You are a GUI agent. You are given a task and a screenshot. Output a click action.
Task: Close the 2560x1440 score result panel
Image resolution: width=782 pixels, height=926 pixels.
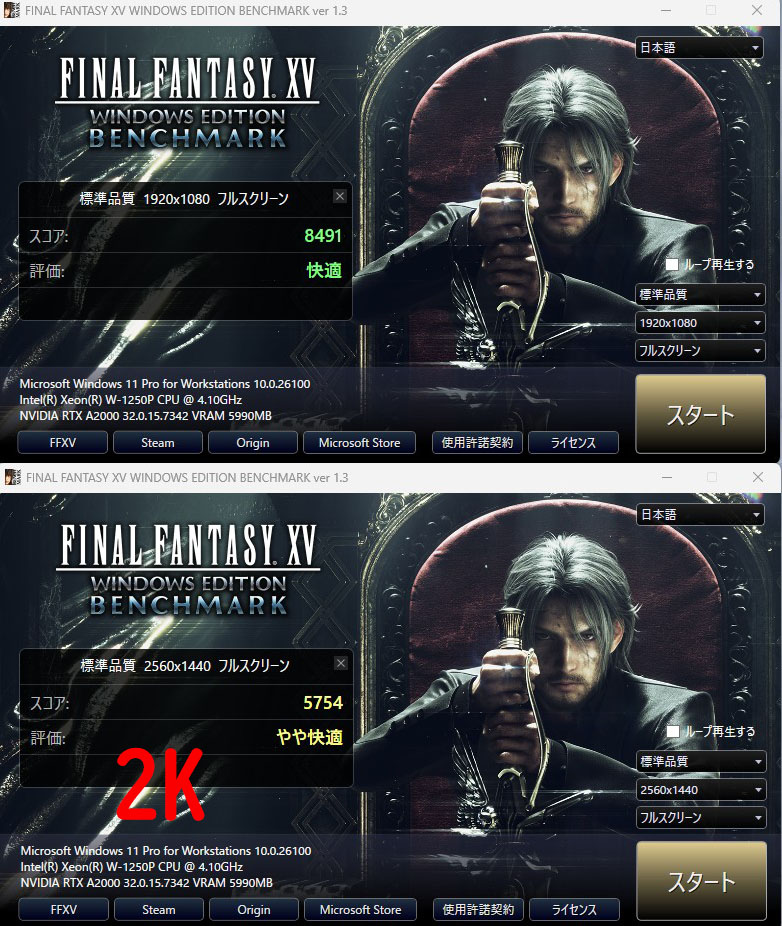tap(341, 663)
